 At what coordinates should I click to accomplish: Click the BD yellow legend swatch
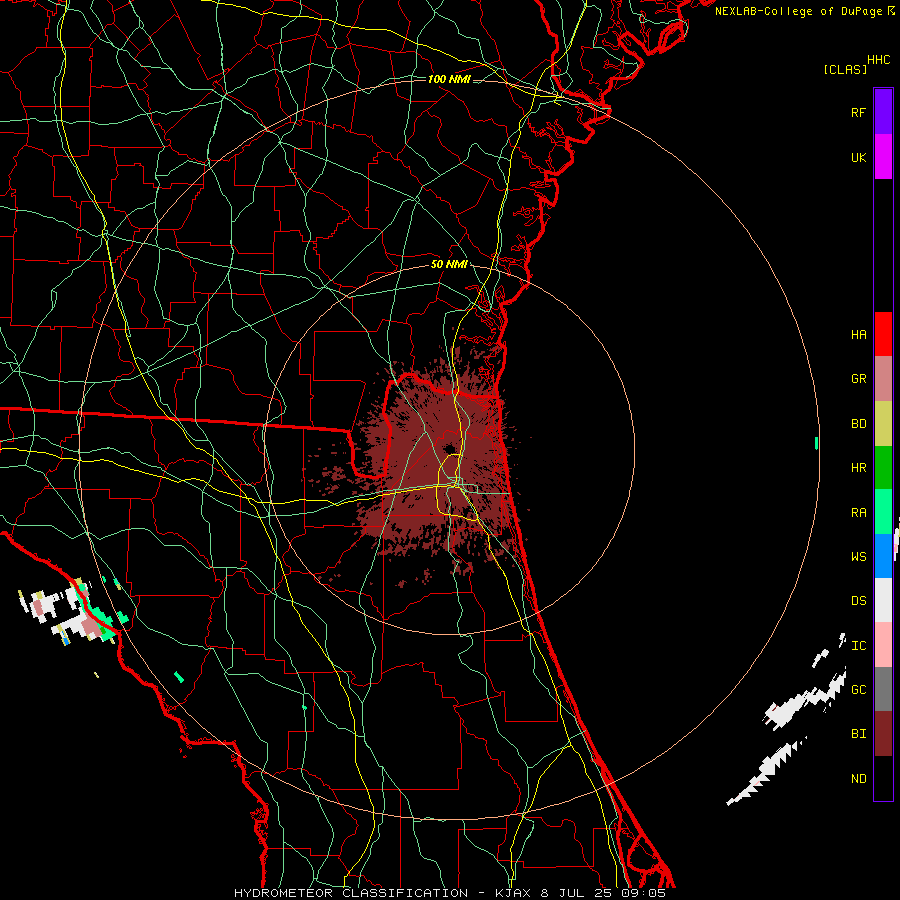tap(883, 424)
